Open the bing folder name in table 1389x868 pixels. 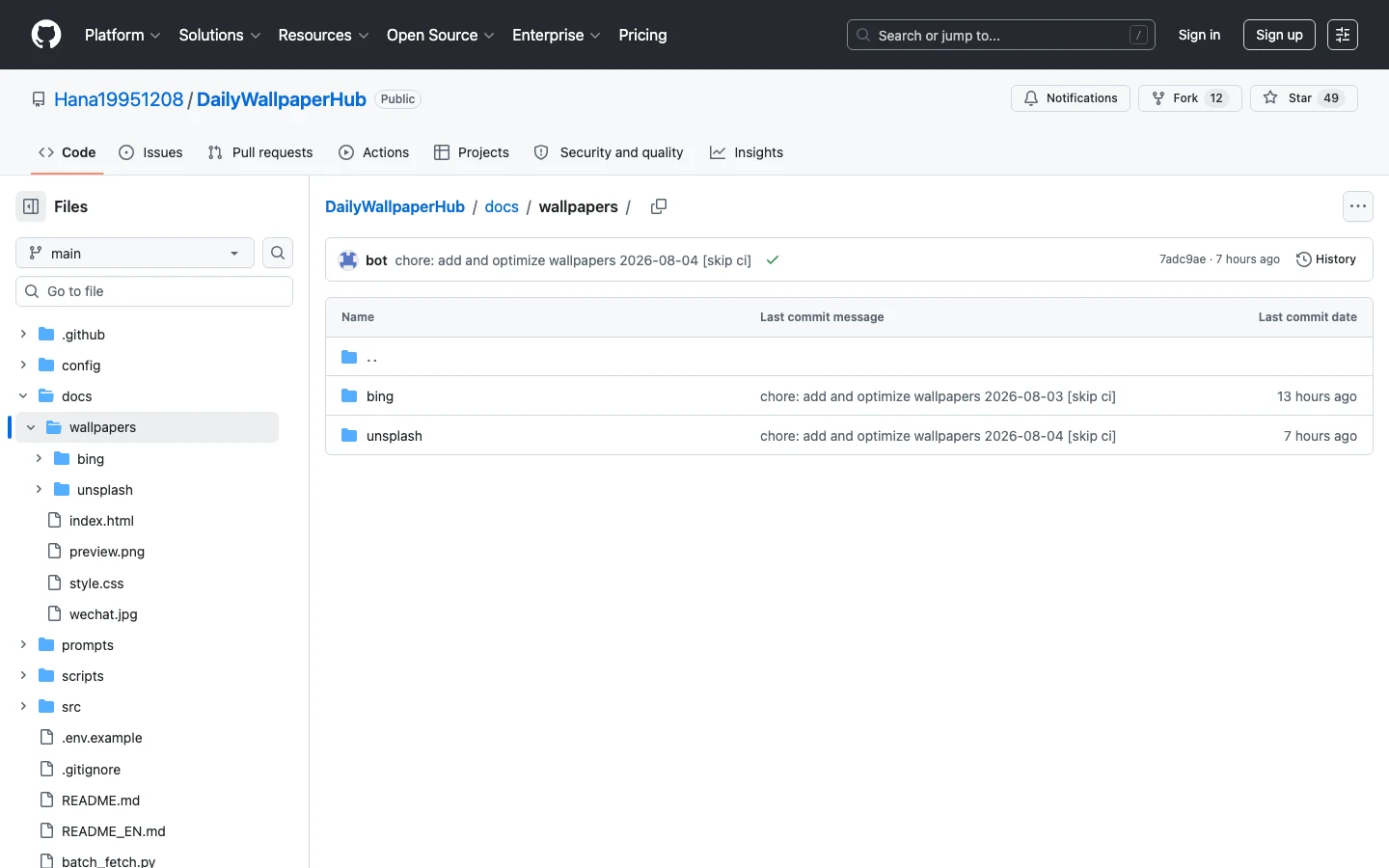pos(380,396)
